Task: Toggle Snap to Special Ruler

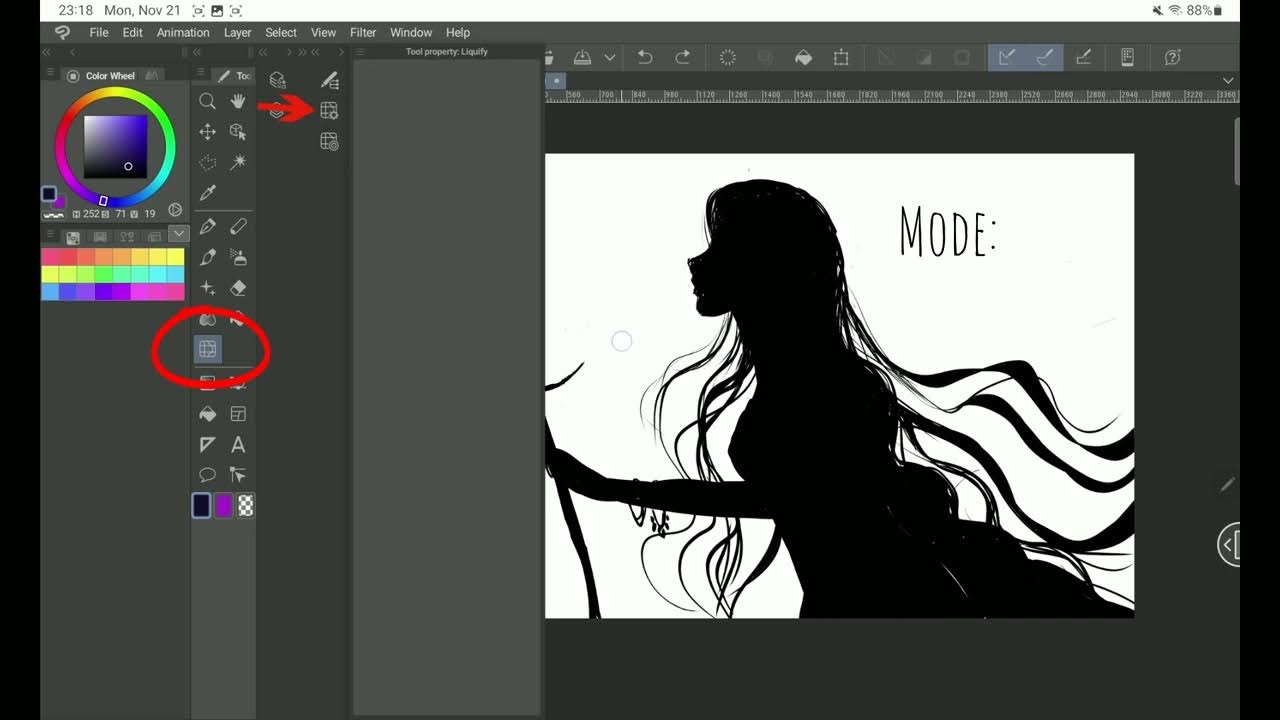Action: coord(1045,58)
